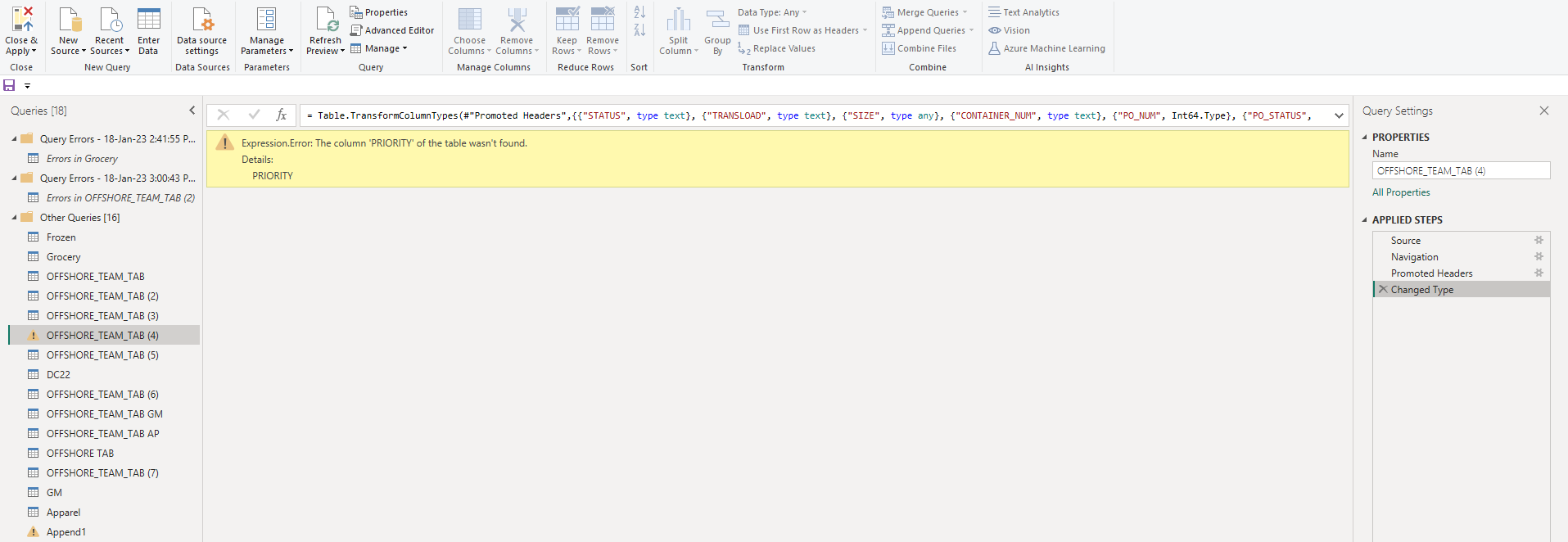Open the Advanced Editor

click(x=392, y=30)
